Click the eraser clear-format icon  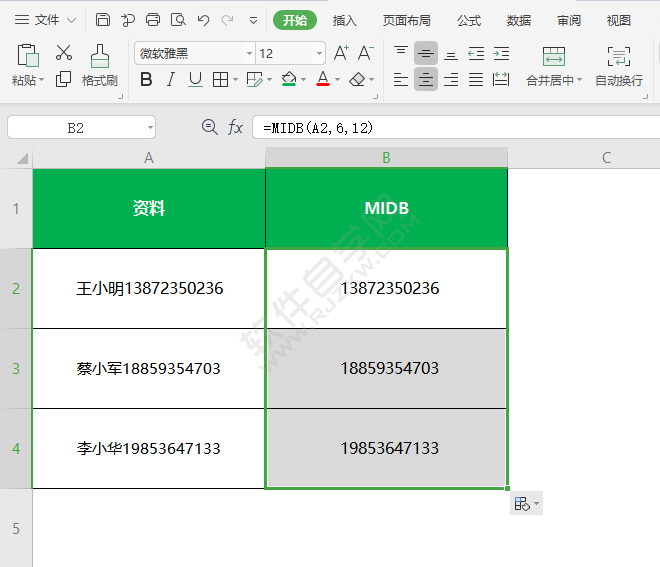coord(357,79)
